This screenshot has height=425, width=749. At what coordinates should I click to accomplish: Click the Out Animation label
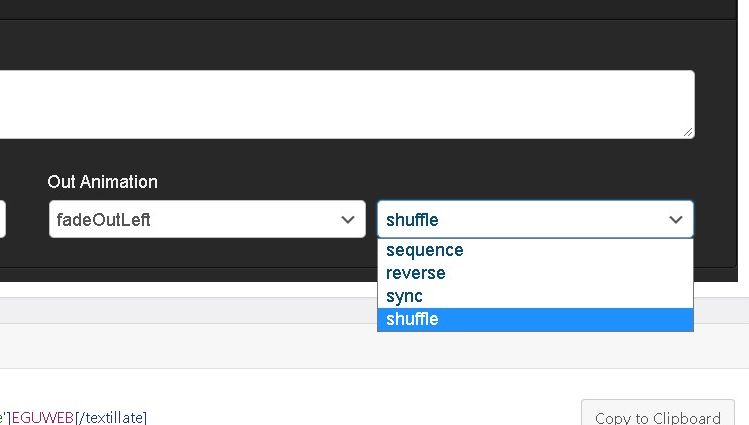click(x=102, y=182)
